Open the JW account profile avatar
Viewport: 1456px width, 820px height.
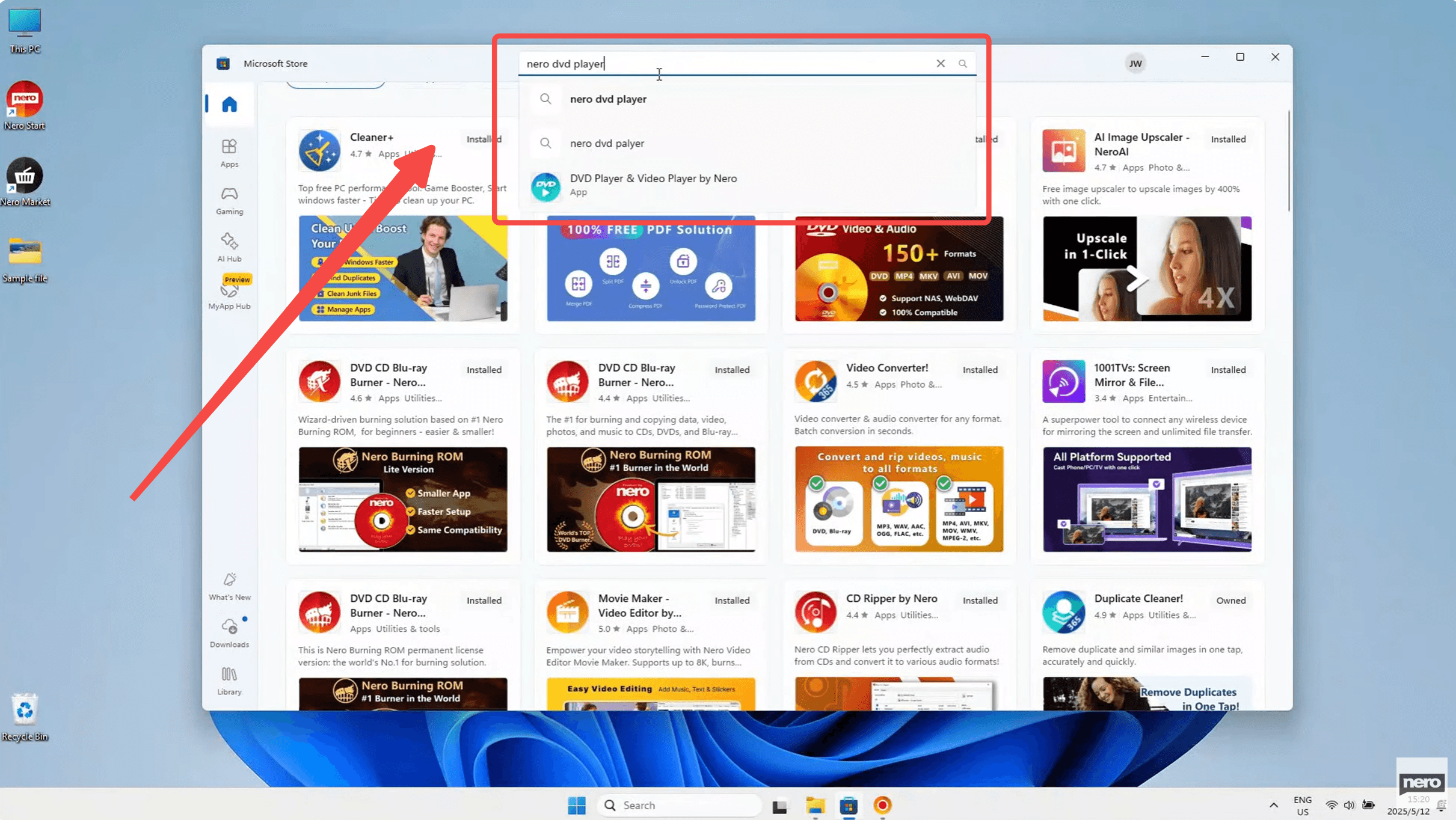(1135, 63)
